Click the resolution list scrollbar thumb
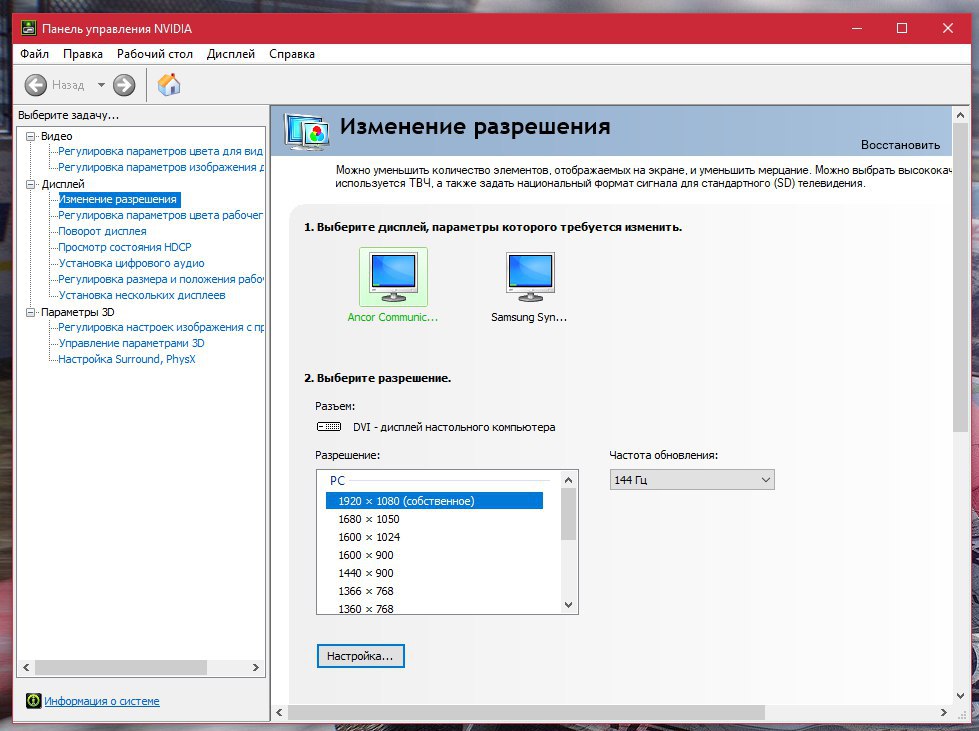The height and width of the screenshot is (731, 979). point(568,514)
